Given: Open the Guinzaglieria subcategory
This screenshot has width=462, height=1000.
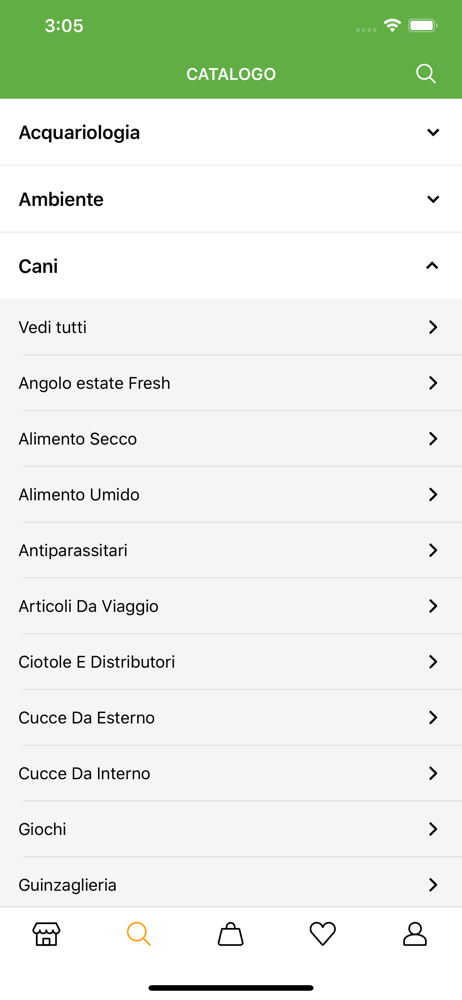Looking at the screenshot, I should click(231, 885).
